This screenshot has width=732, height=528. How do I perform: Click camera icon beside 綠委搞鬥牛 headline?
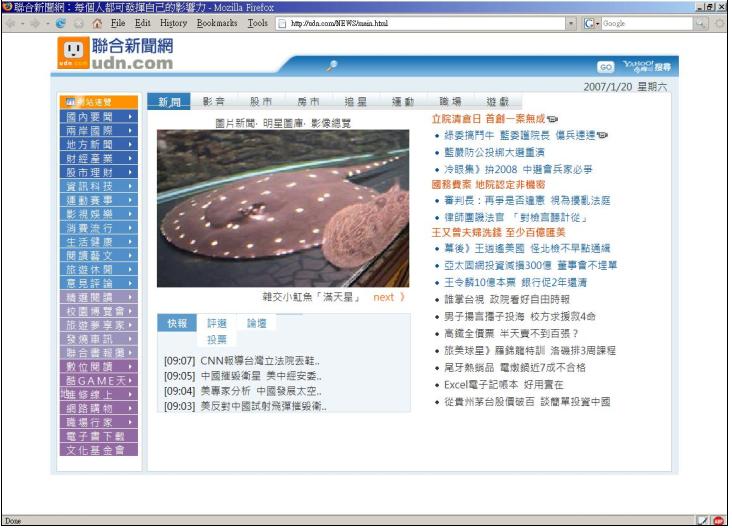[602, 135]
